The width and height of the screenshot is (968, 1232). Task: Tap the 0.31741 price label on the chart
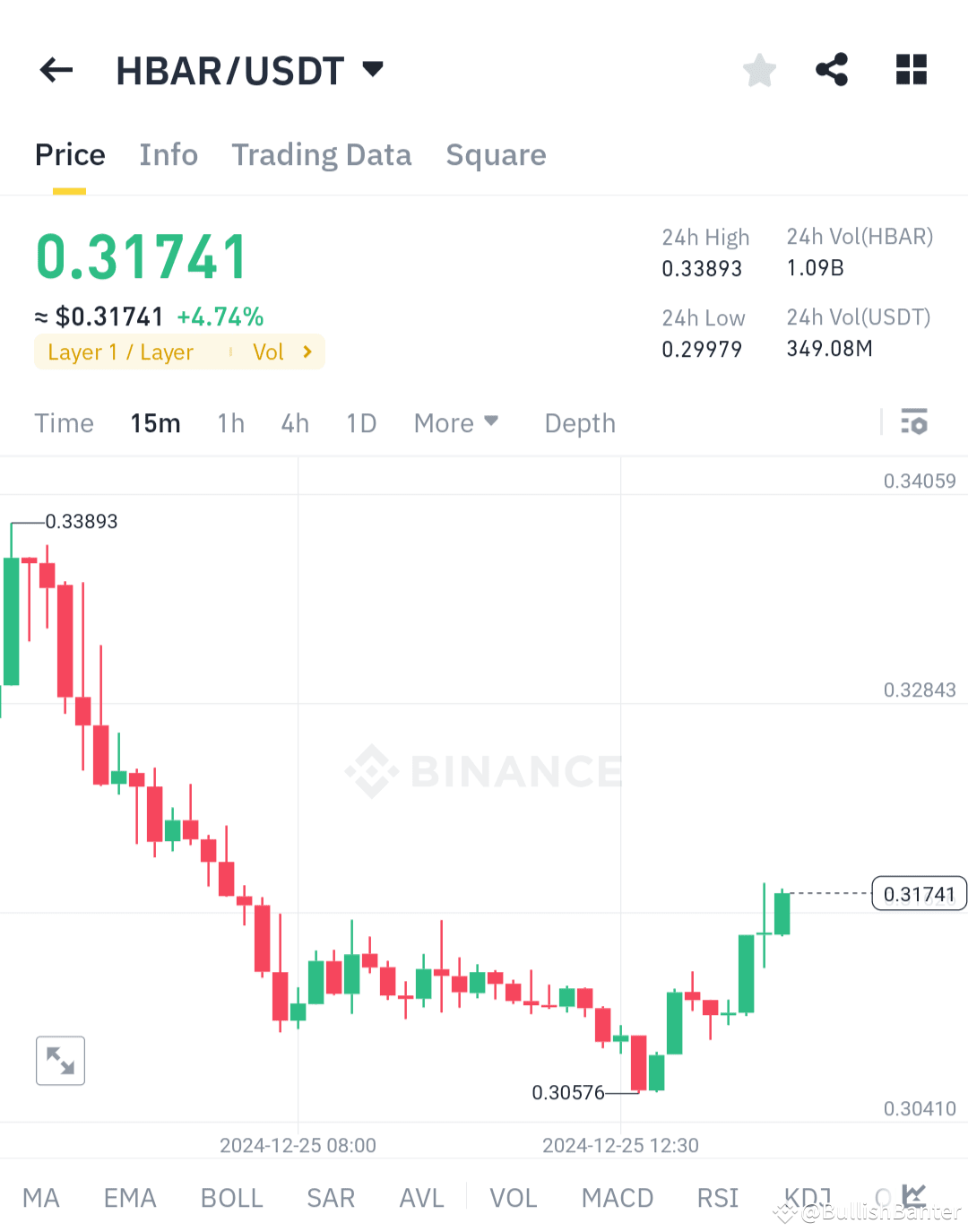tap(918, 893)
